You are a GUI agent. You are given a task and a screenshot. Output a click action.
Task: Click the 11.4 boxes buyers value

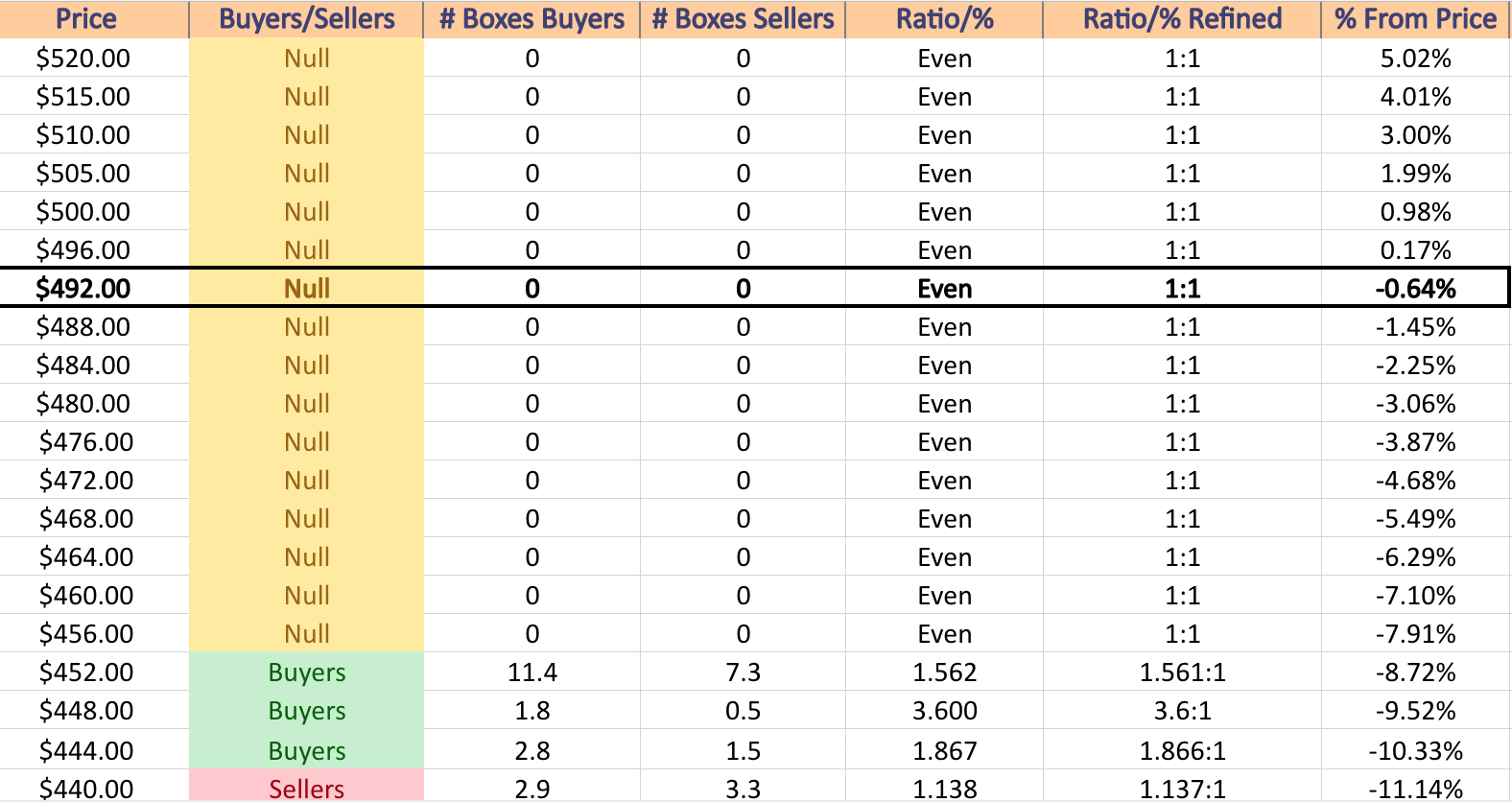pos(532,672)
